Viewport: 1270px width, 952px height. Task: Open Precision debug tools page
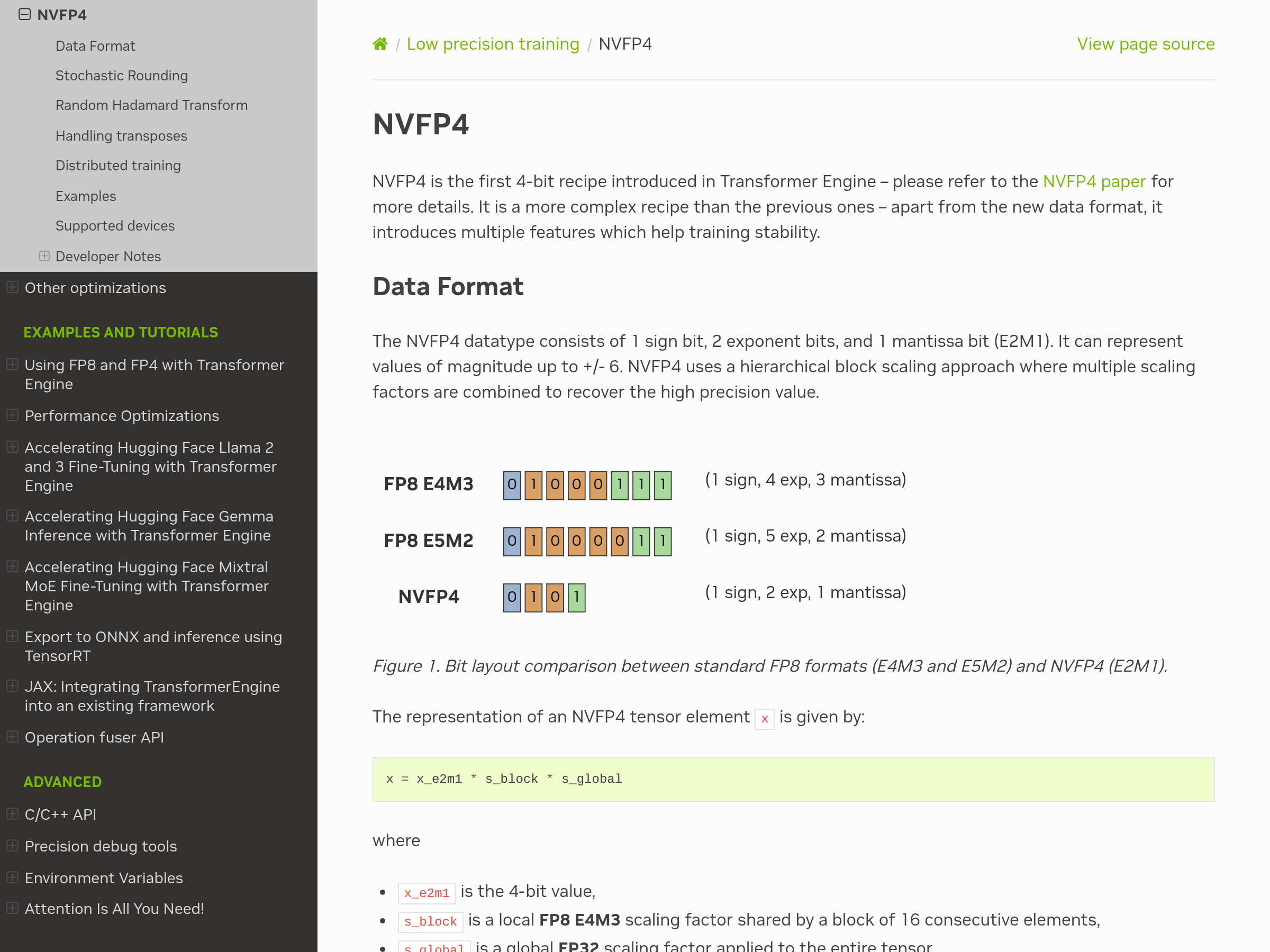click(101, 846)
